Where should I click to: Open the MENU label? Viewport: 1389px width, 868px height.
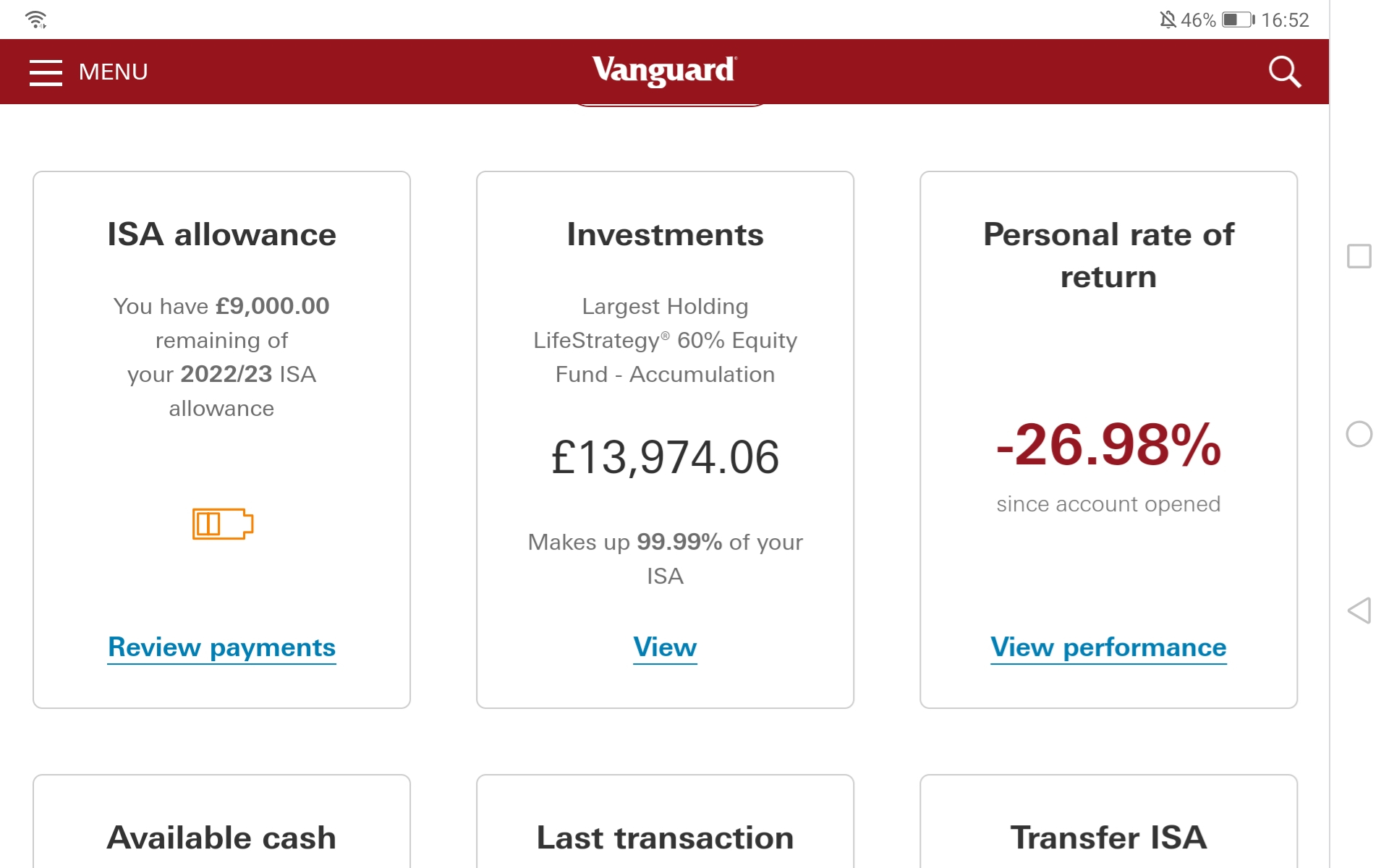113,72
